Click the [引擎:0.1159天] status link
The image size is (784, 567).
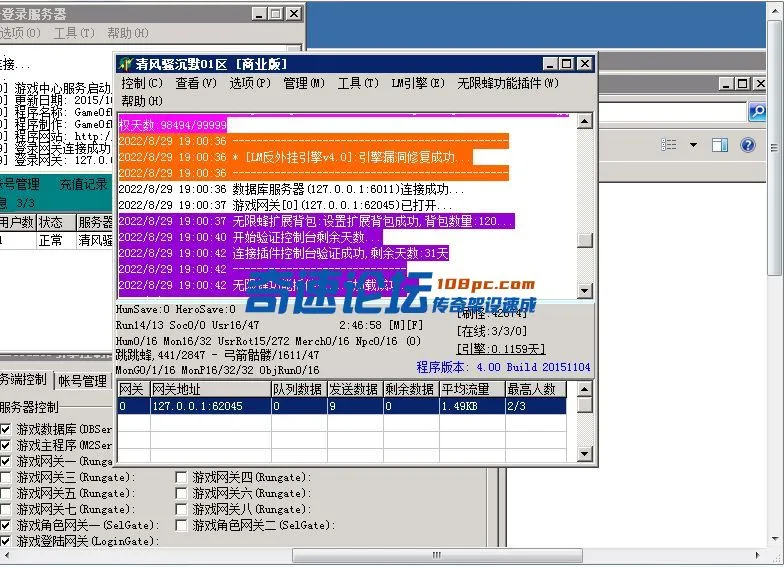500,348
